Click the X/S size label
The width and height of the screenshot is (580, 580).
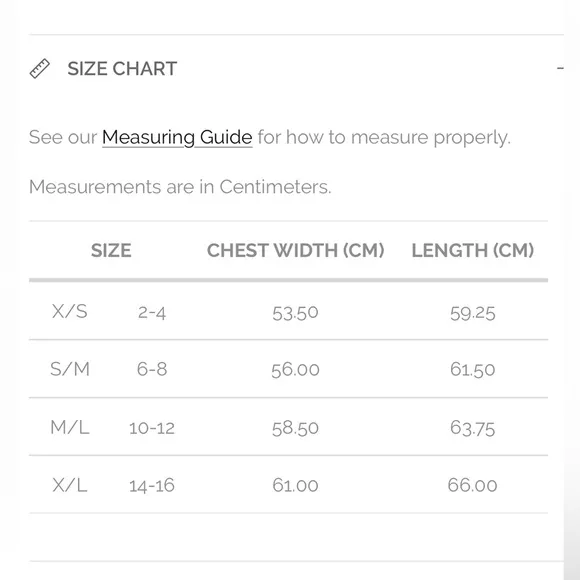(70, 311)
